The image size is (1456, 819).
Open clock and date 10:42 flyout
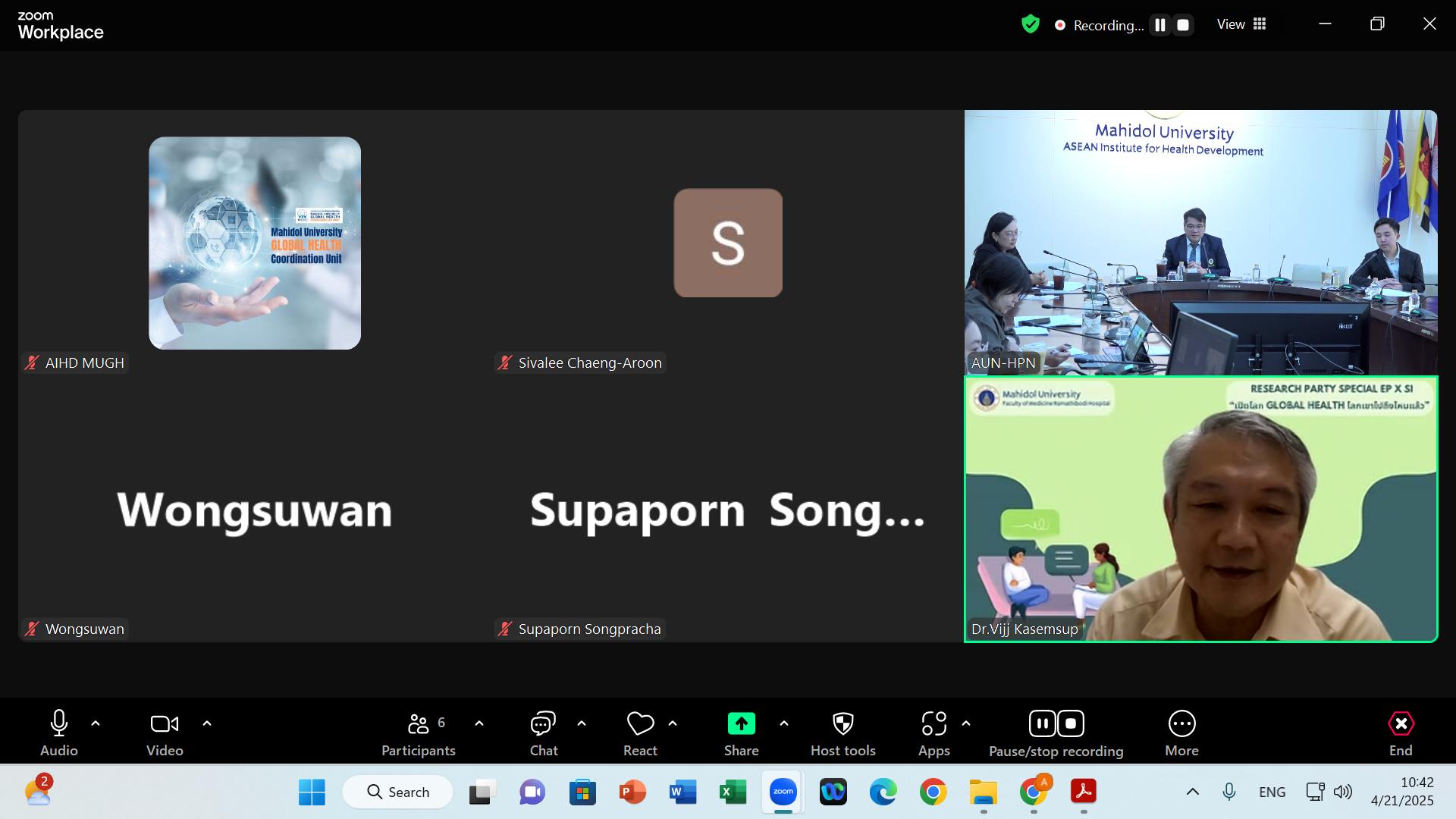pyautogui.click(x=1402, y=792)
